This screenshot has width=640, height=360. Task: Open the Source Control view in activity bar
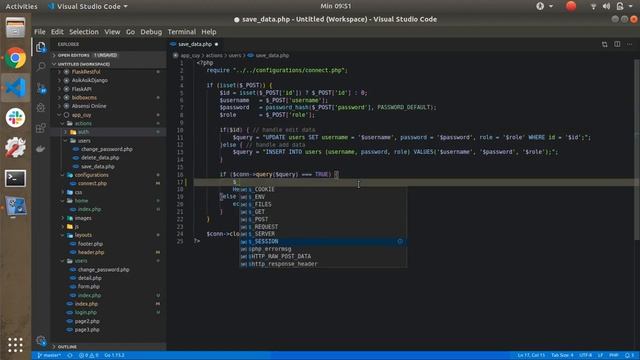tap(41, 88)
